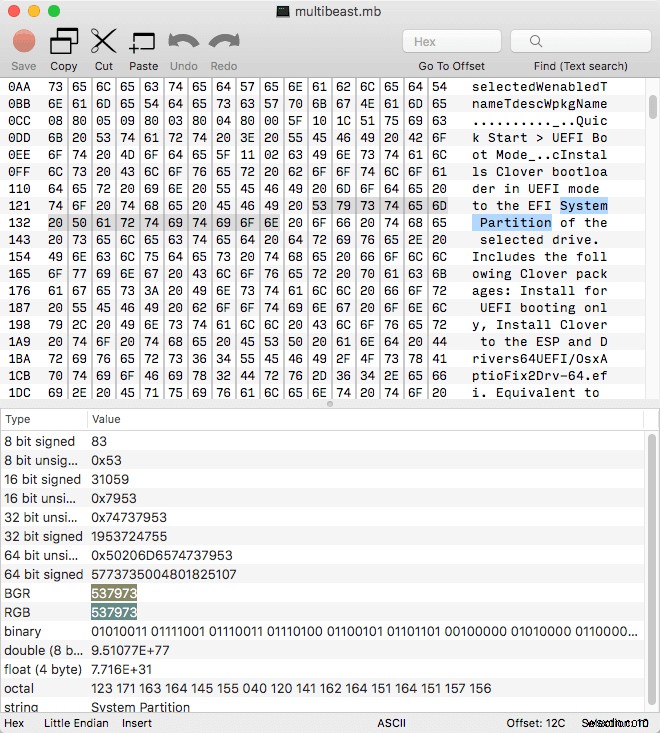Click the data inspector vertical scrollbar
The image size is (660, 733).
click(x=652, y=568)
